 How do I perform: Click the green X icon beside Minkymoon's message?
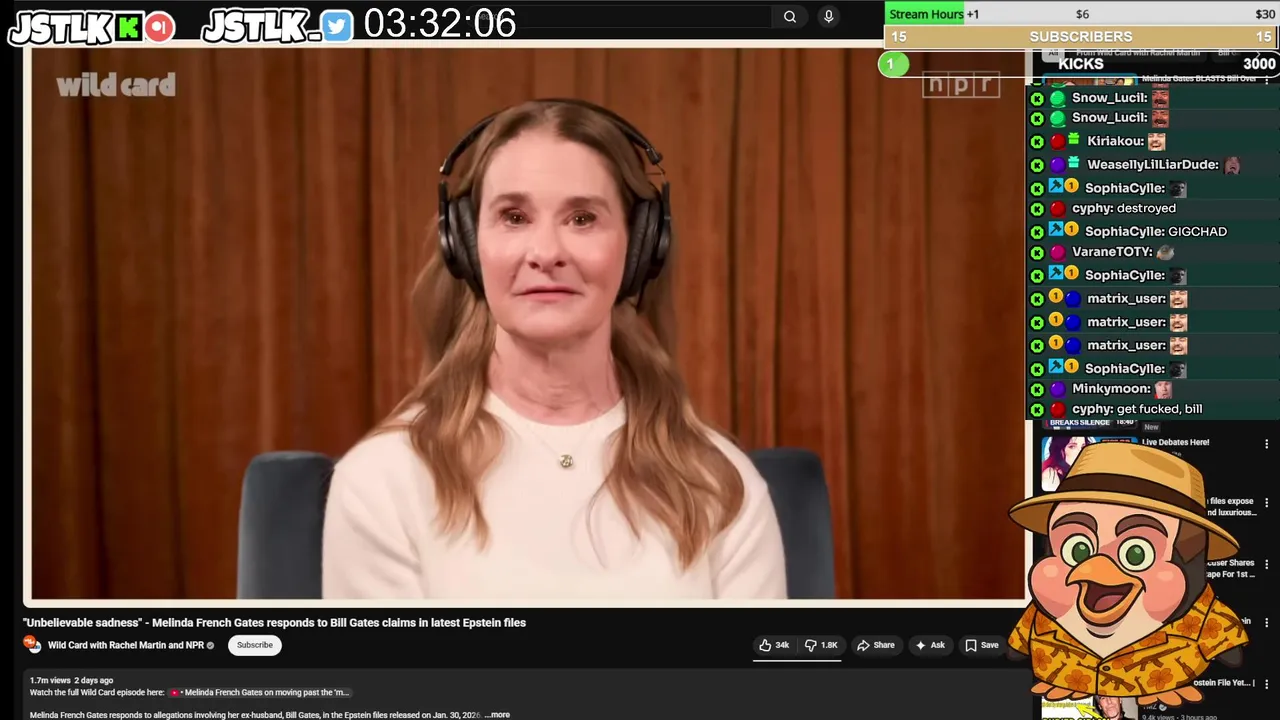(1037, 389)
